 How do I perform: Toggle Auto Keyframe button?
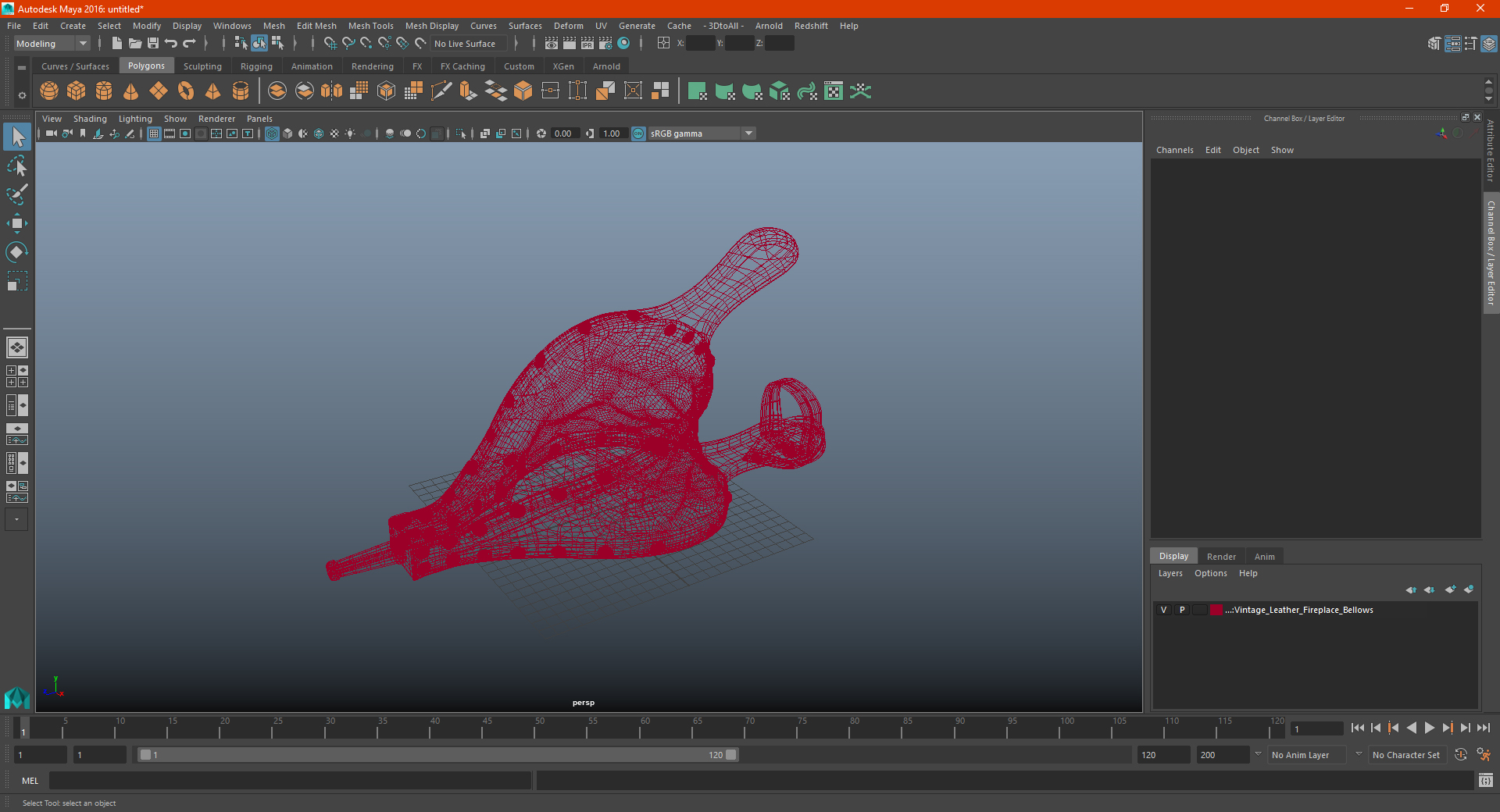[1461, 755]
